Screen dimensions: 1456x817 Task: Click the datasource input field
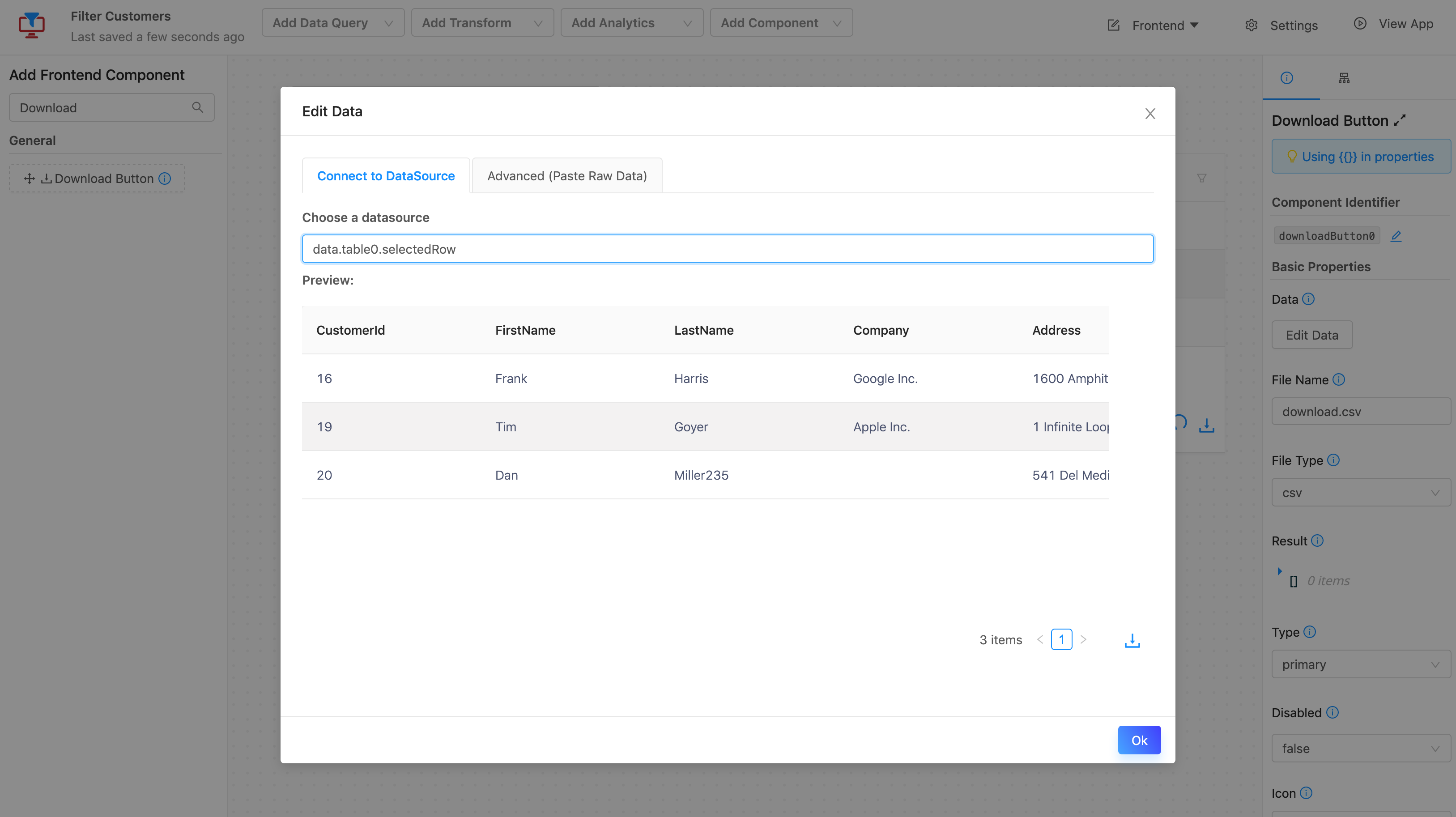click(728, 249)
